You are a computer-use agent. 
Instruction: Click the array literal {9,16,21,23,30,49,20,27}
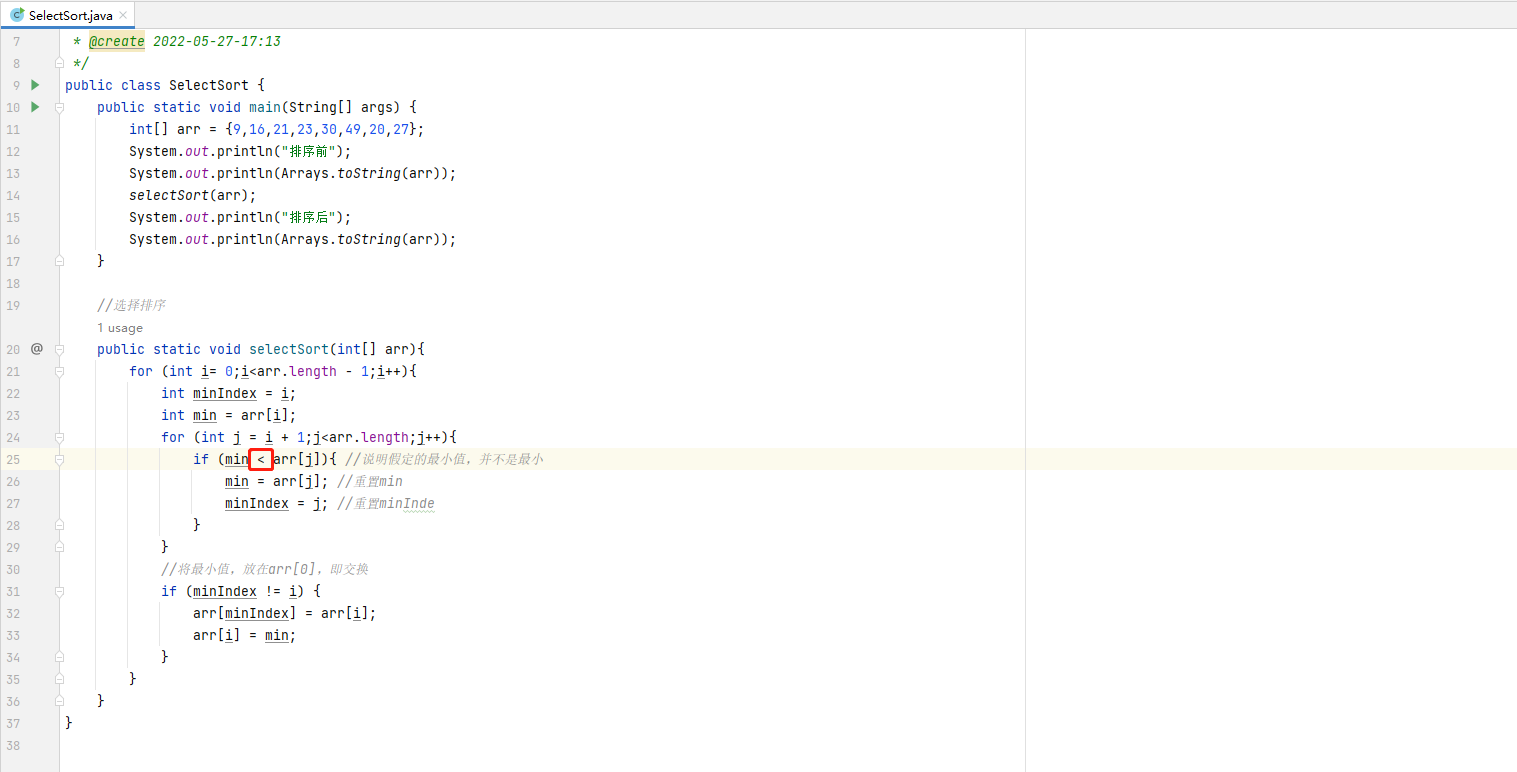pos(321,129)
